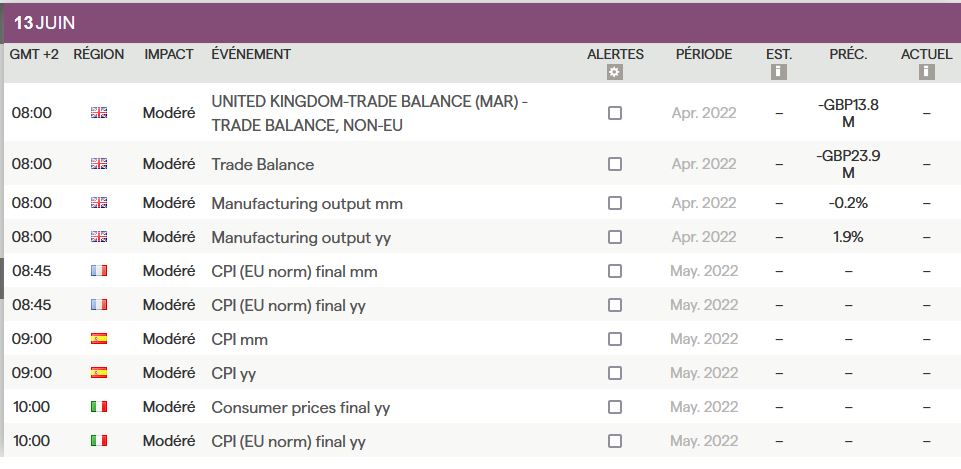Open the Alertes settings gear icon
The width and height of the screenshot is (961, 469).
coord(615,72)
